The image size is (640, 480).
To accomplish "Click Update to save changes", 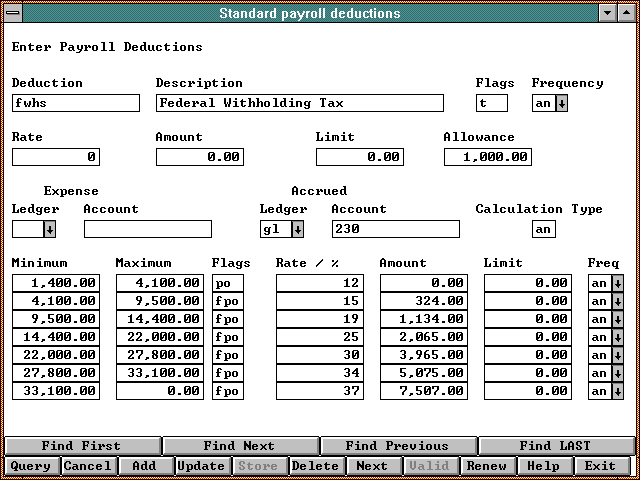I will click(x=201, y=466).
